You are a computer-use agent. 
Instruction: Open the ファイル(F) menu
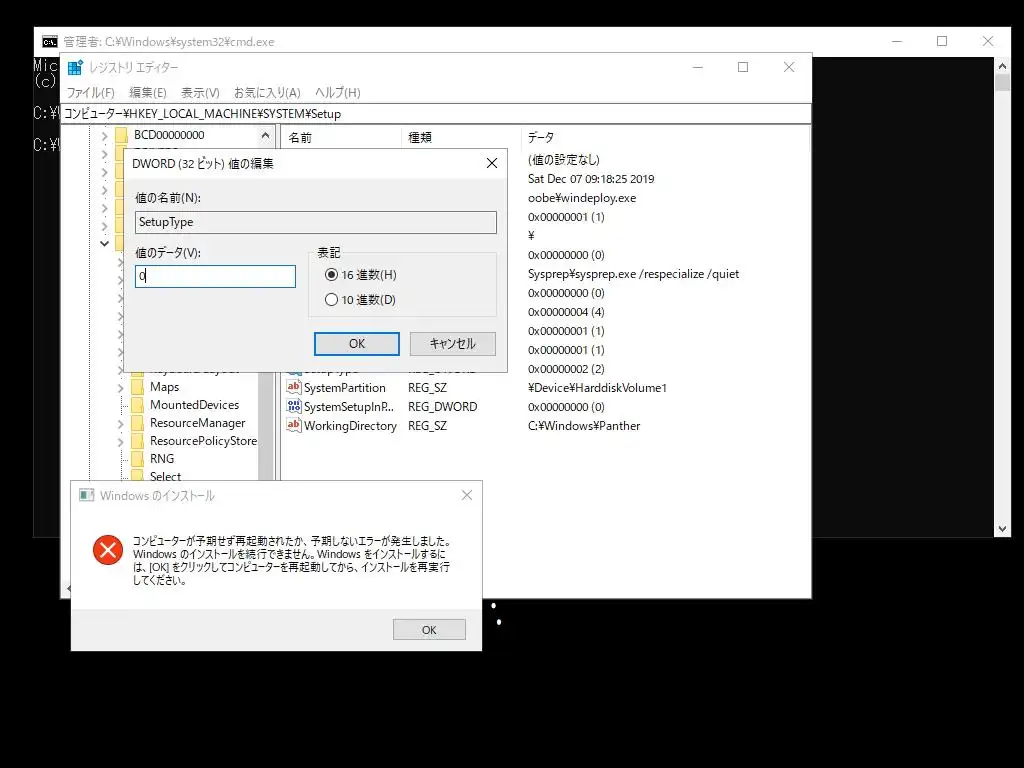point(90,93)
